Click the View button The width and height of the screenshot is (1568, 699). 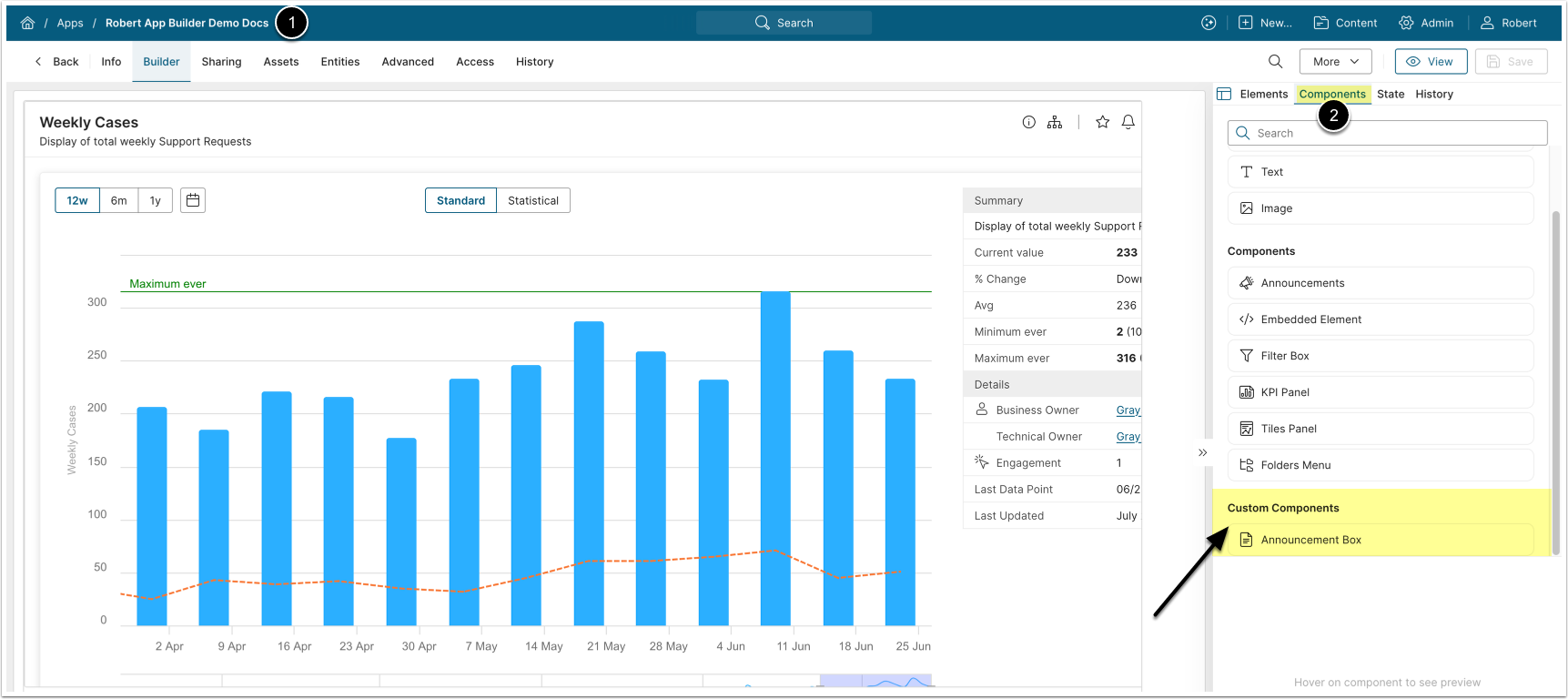pyautogui.click(x=1430, y=62)
